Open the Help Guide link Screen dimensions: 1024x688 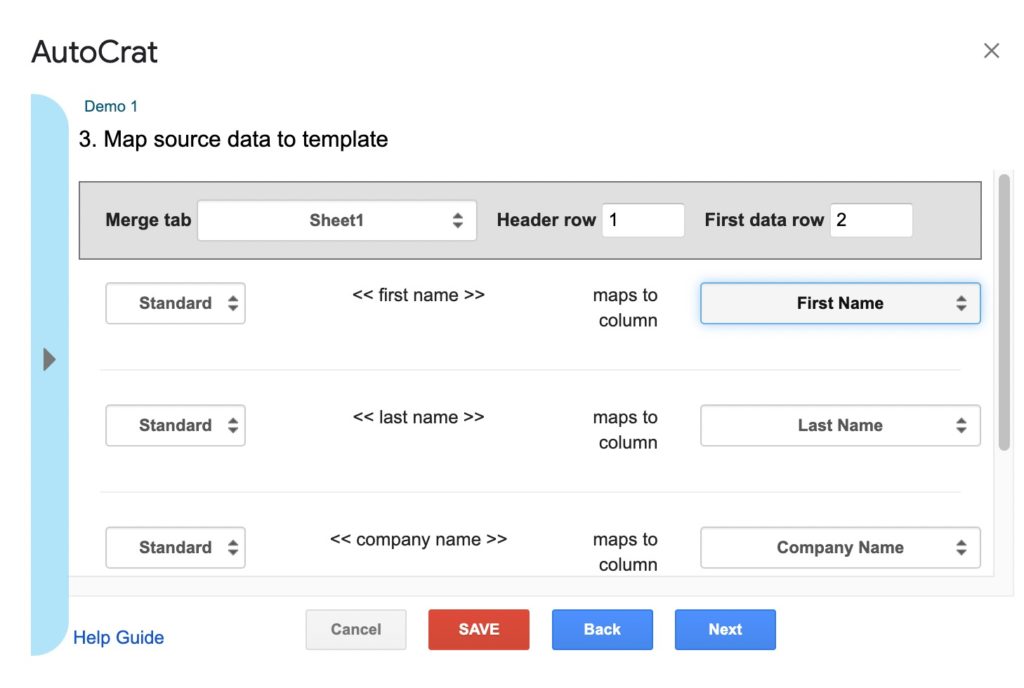[x=118, y=637]
